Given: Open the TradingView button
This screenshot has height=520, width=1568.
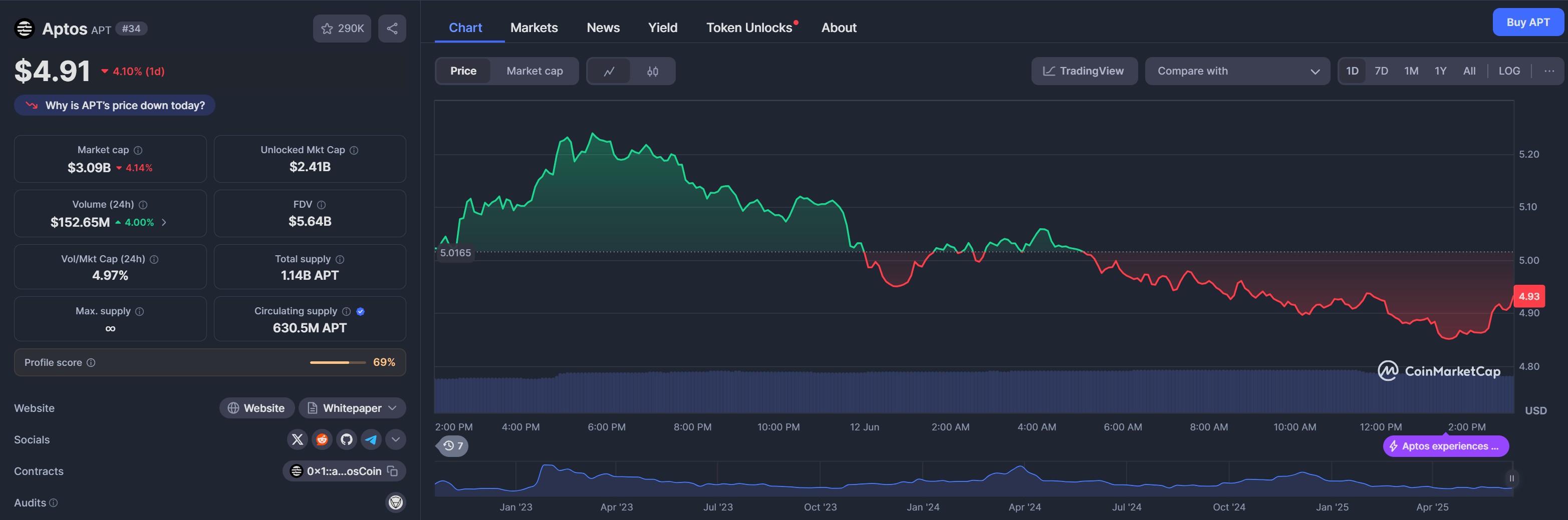Looking at the screenshot, I should 1084,71.
